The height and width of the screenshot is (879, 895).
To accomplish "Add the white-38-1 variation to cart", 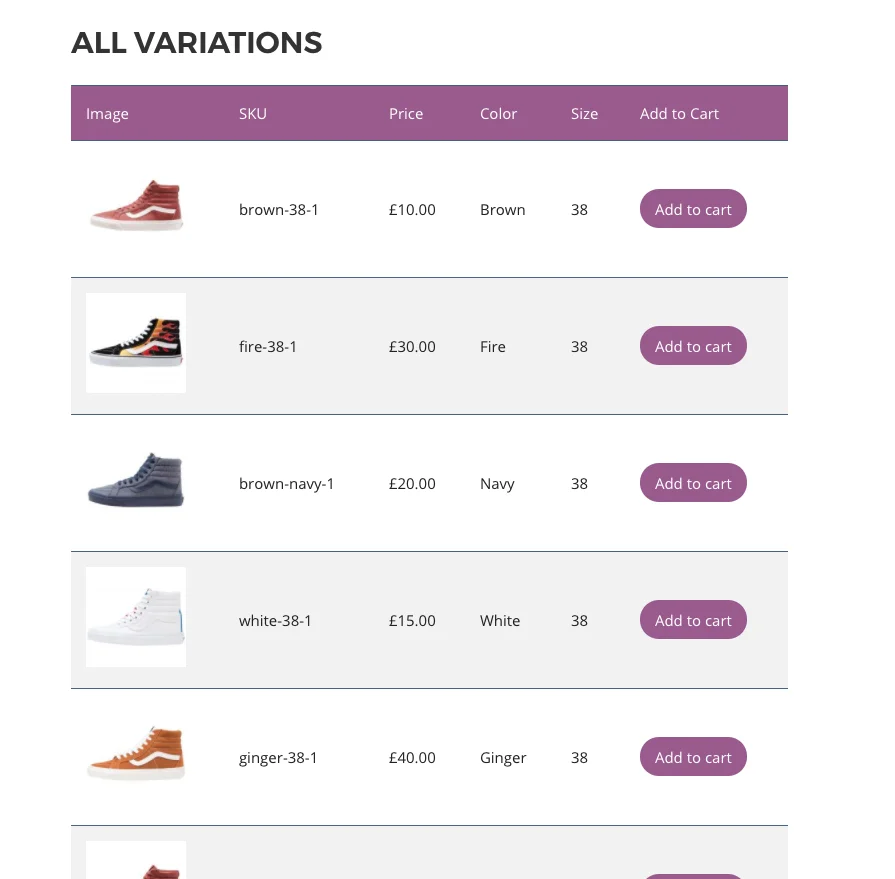I will (x=693, y=620).
